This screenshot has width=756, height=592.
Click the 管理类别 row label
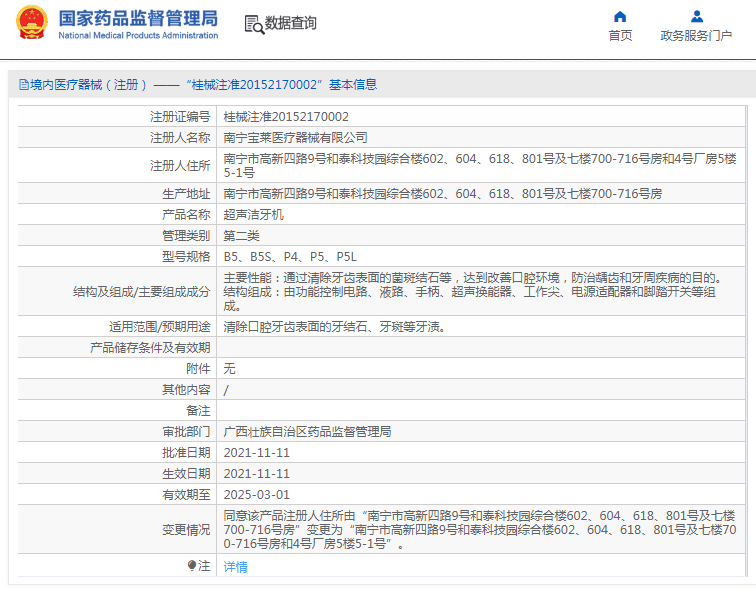click(186, 236)
